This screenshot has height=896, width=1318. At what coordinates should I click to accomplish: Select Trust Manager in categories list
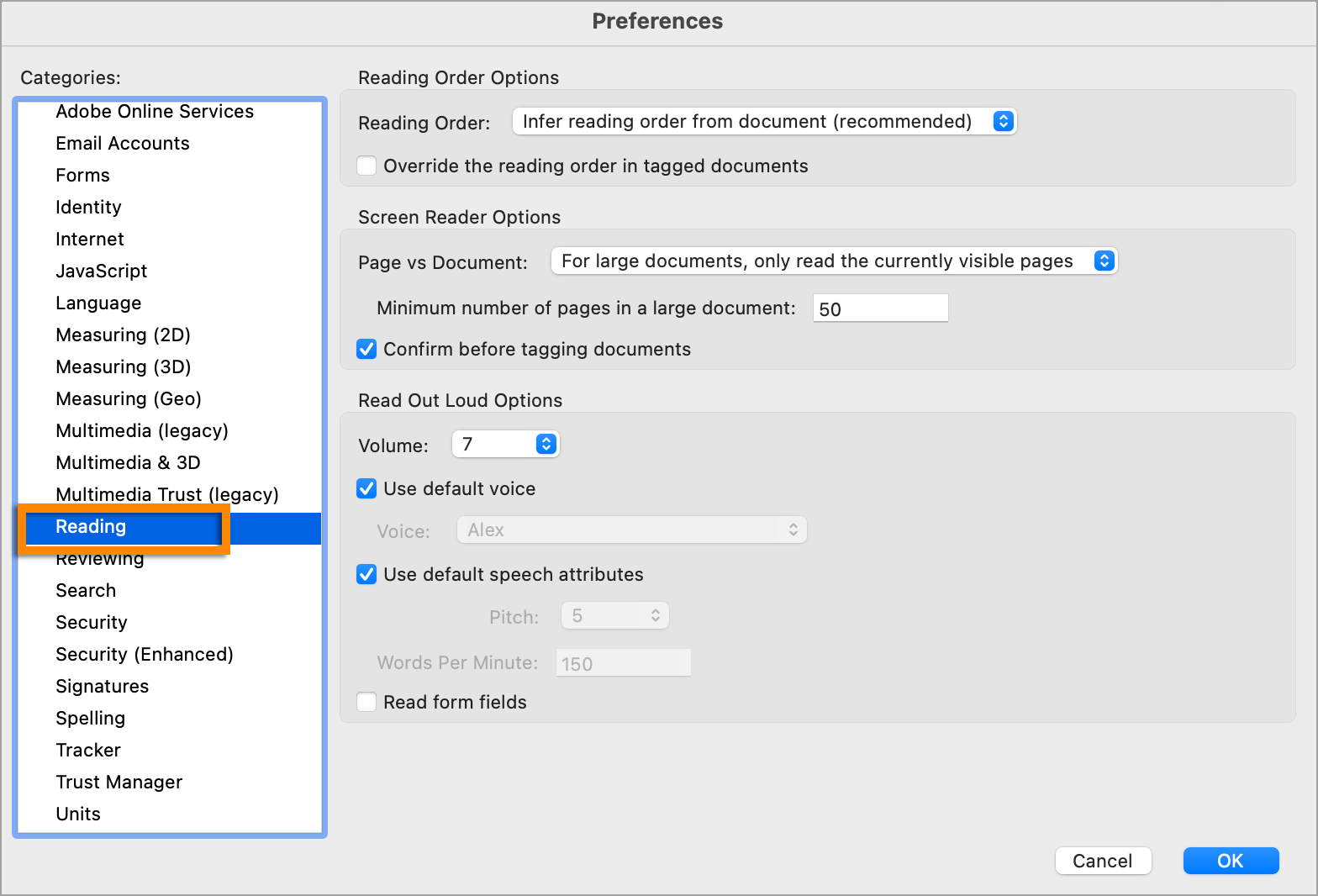[x=119, y=783]
